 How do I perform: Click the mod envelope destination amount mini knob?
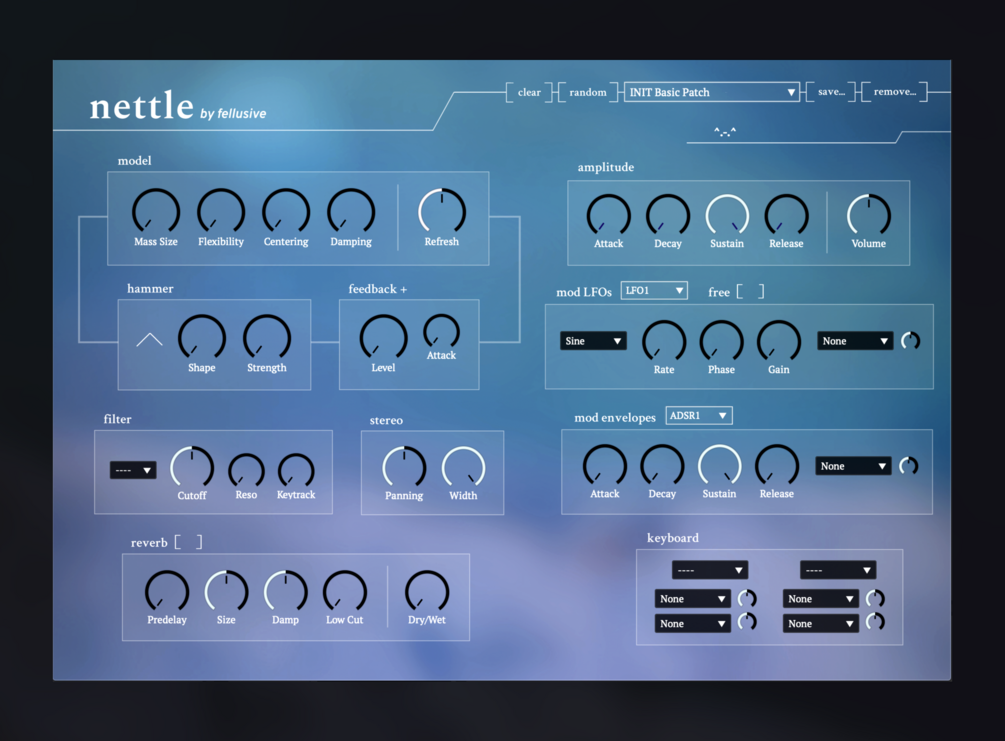pos(909,466)
